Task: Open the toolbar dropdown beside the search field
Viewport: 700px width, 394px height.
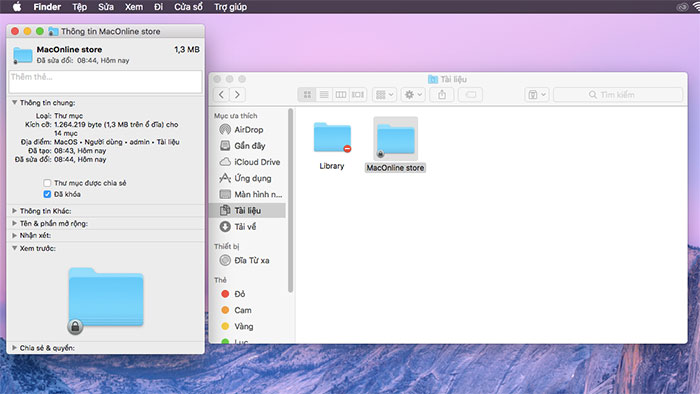Action: (537, 95)
